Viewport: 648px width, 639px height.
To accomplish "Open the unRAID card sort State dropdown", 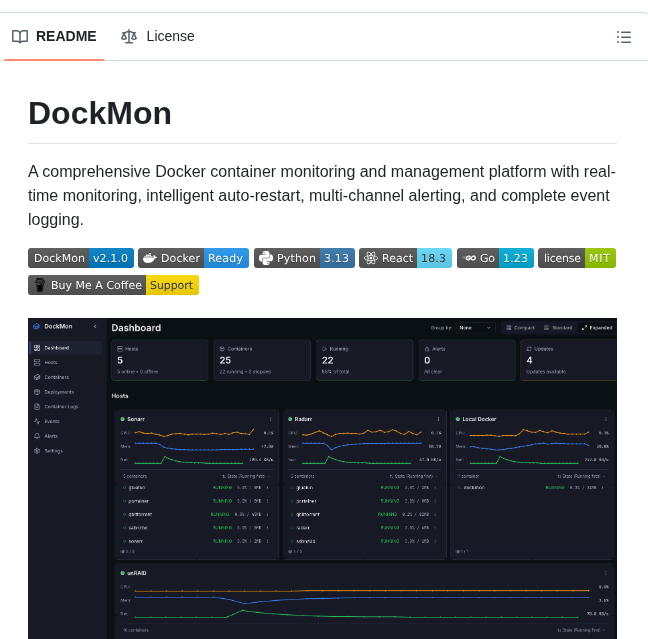I will (x=581, y=630).
